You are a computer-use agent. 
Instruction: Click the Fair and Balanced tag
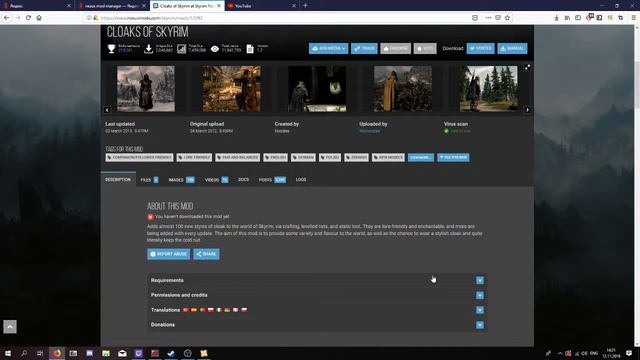[238, 158]
